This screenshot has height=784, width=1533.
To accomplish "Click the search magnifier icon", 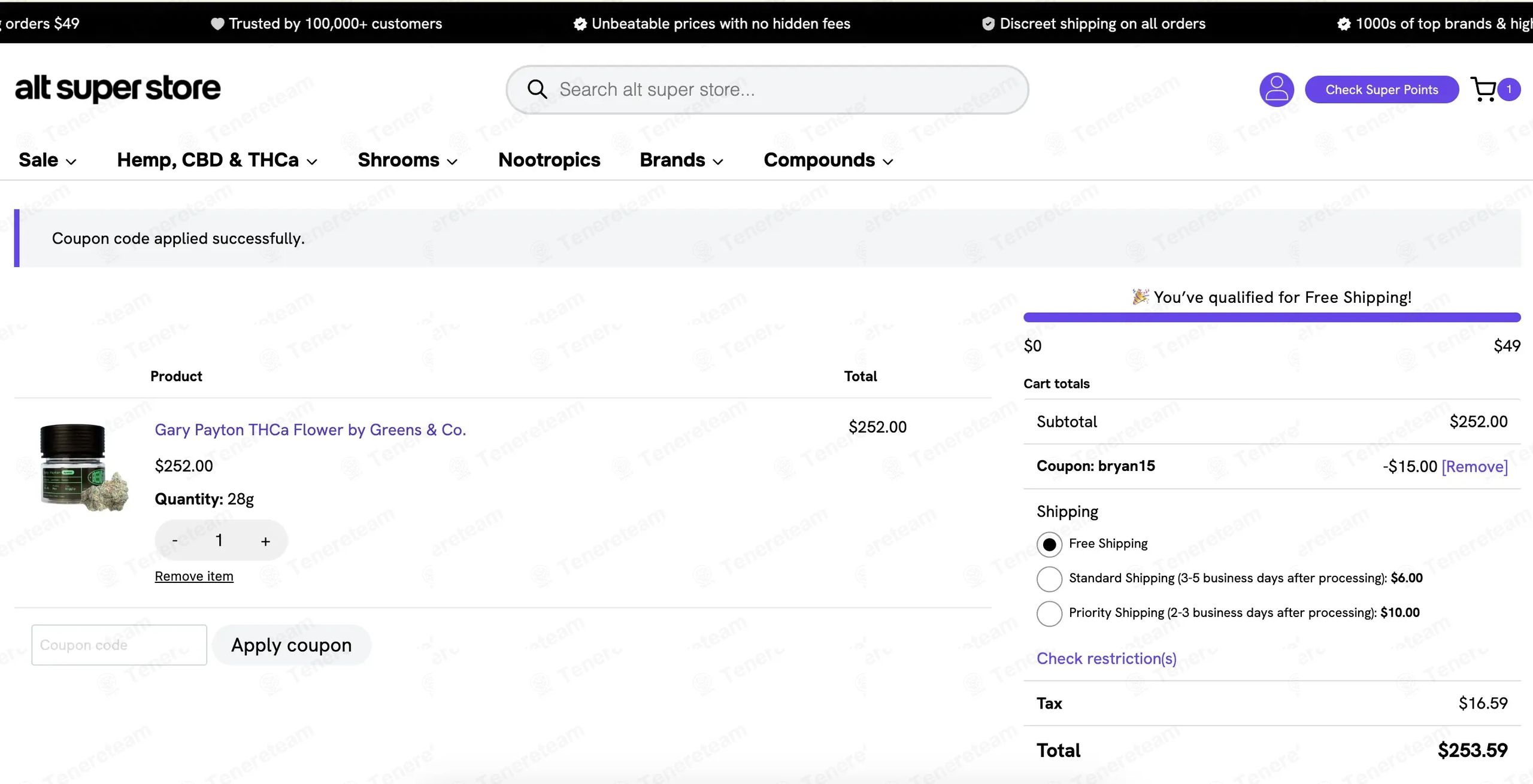I will point(537,90).
